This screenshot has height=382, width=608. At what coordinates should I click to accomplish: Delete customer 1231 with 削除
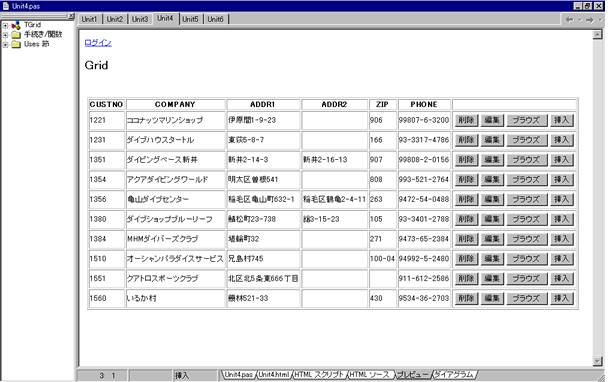466,140
